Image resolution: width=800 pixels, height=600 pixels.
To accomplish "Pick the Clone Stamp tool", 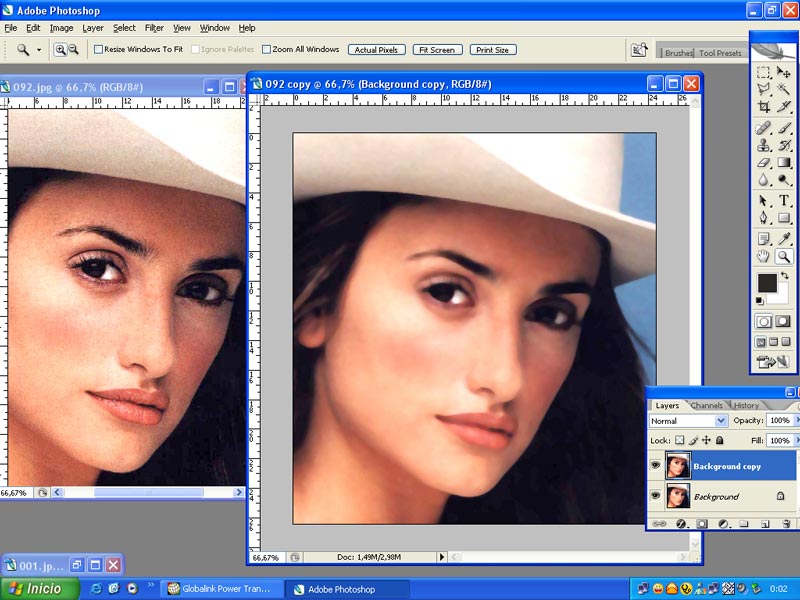I will [x=764, y=145].
